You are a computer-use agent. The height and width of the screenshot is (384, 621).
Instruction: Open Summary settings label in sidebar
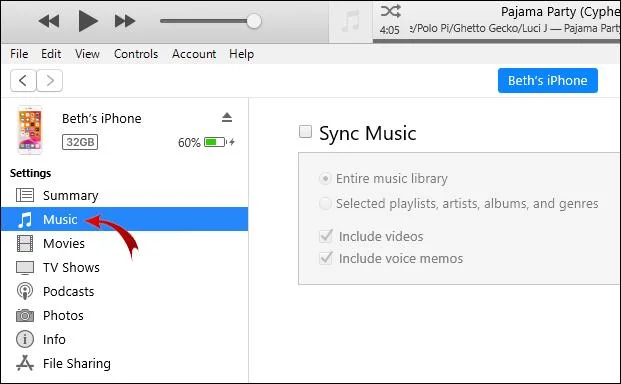click(x=70, y=195)
